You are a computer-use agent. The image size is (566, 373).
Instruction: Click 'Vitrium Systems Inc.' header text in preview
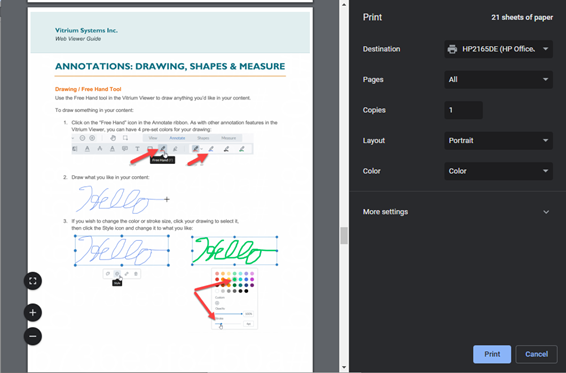click(x=86, y=30)
